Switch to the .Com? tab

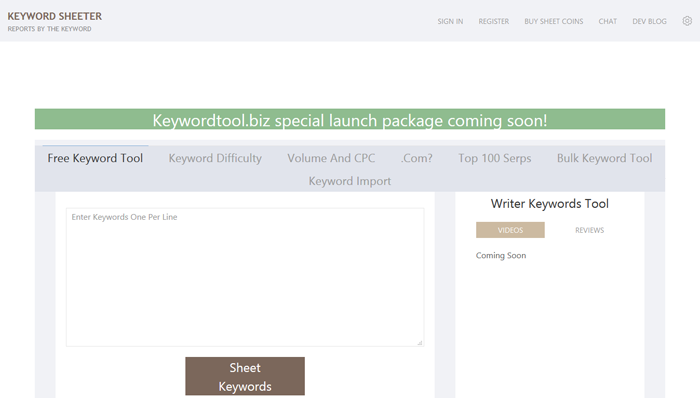[x=417, y=158]
